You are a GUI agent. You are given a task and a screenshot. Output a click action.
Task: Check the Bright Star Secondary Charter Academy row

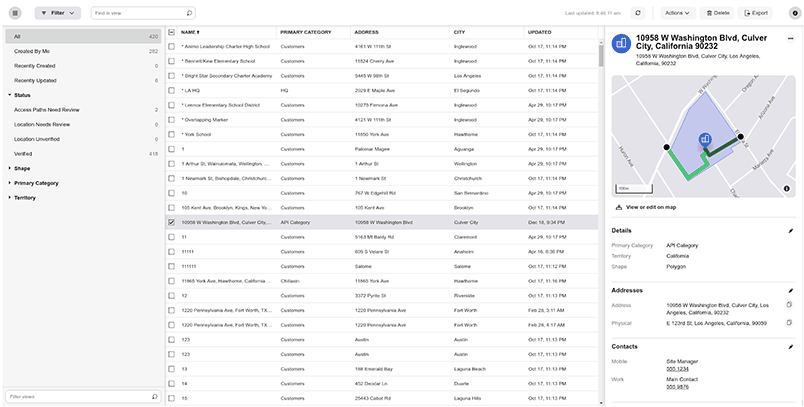click(171, 76)
